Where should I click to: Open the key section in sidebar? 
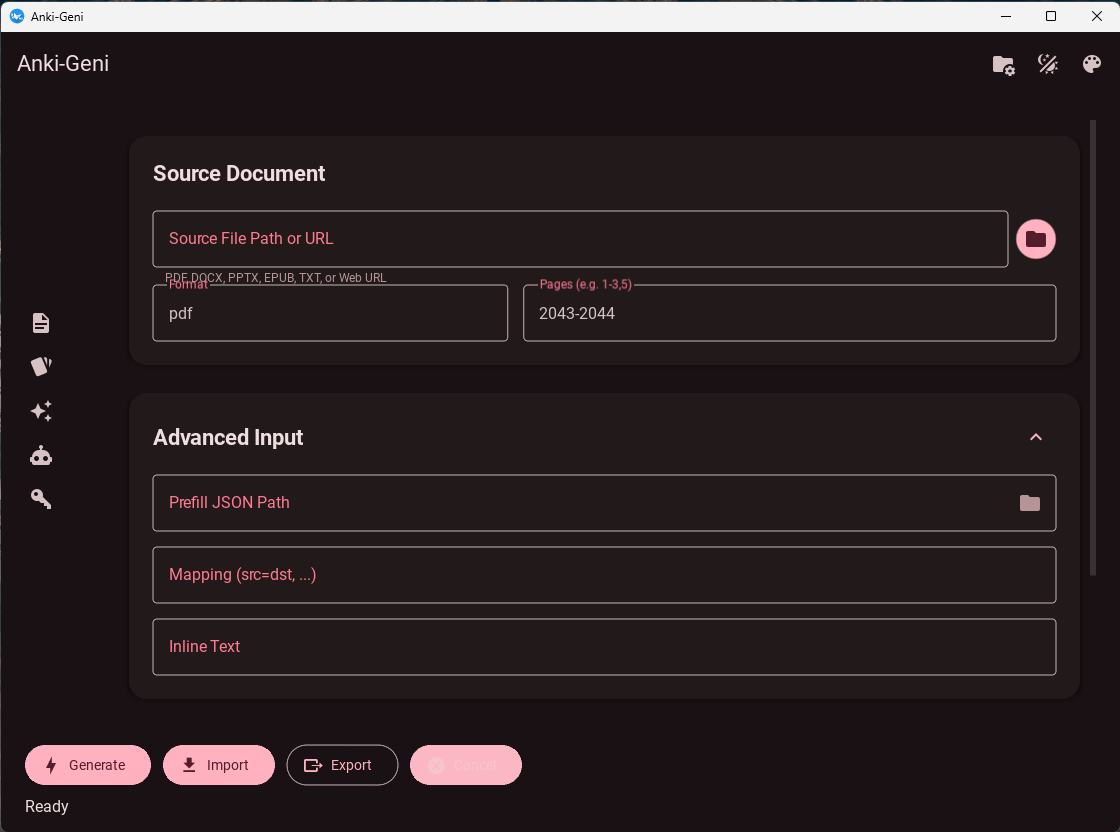[x=41, y=498]
